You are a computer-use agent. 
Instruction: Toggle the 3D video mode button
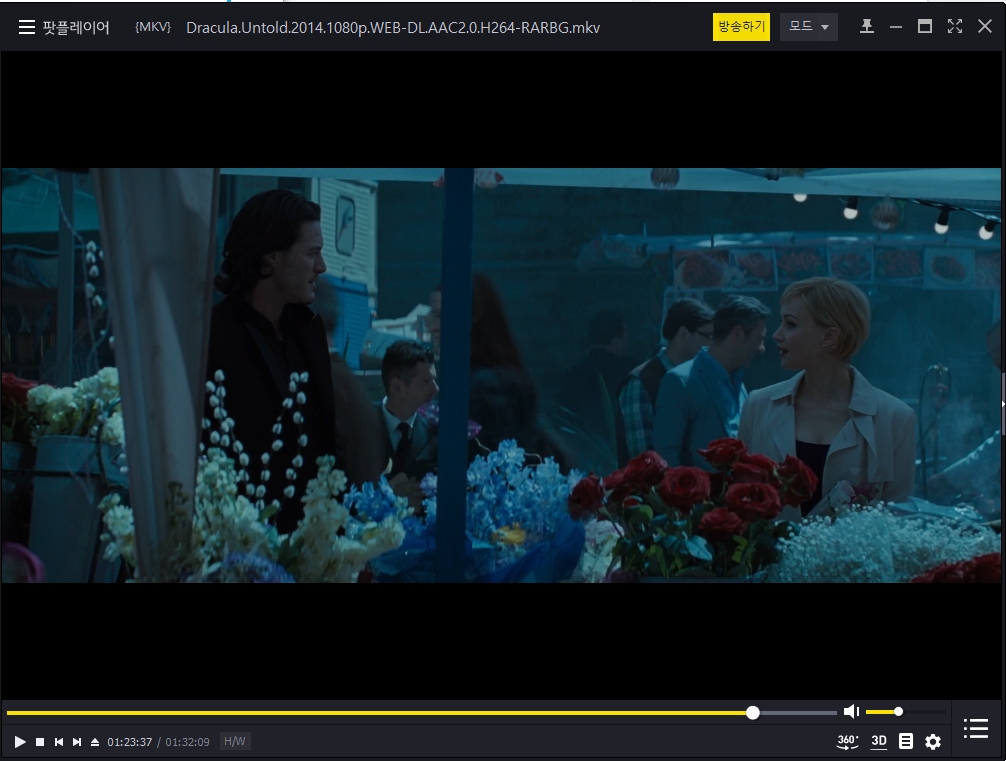point(879,742)
